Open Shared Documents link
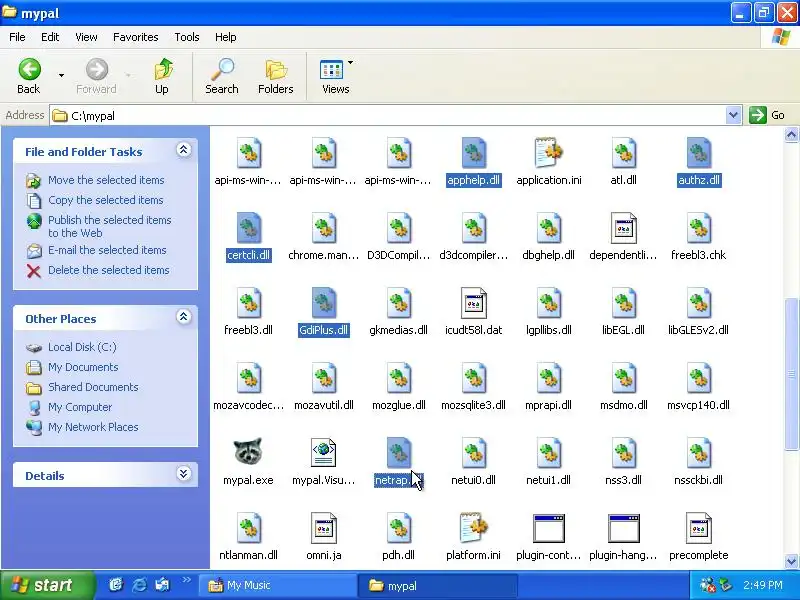800x600 pixels. coord(93,387)
